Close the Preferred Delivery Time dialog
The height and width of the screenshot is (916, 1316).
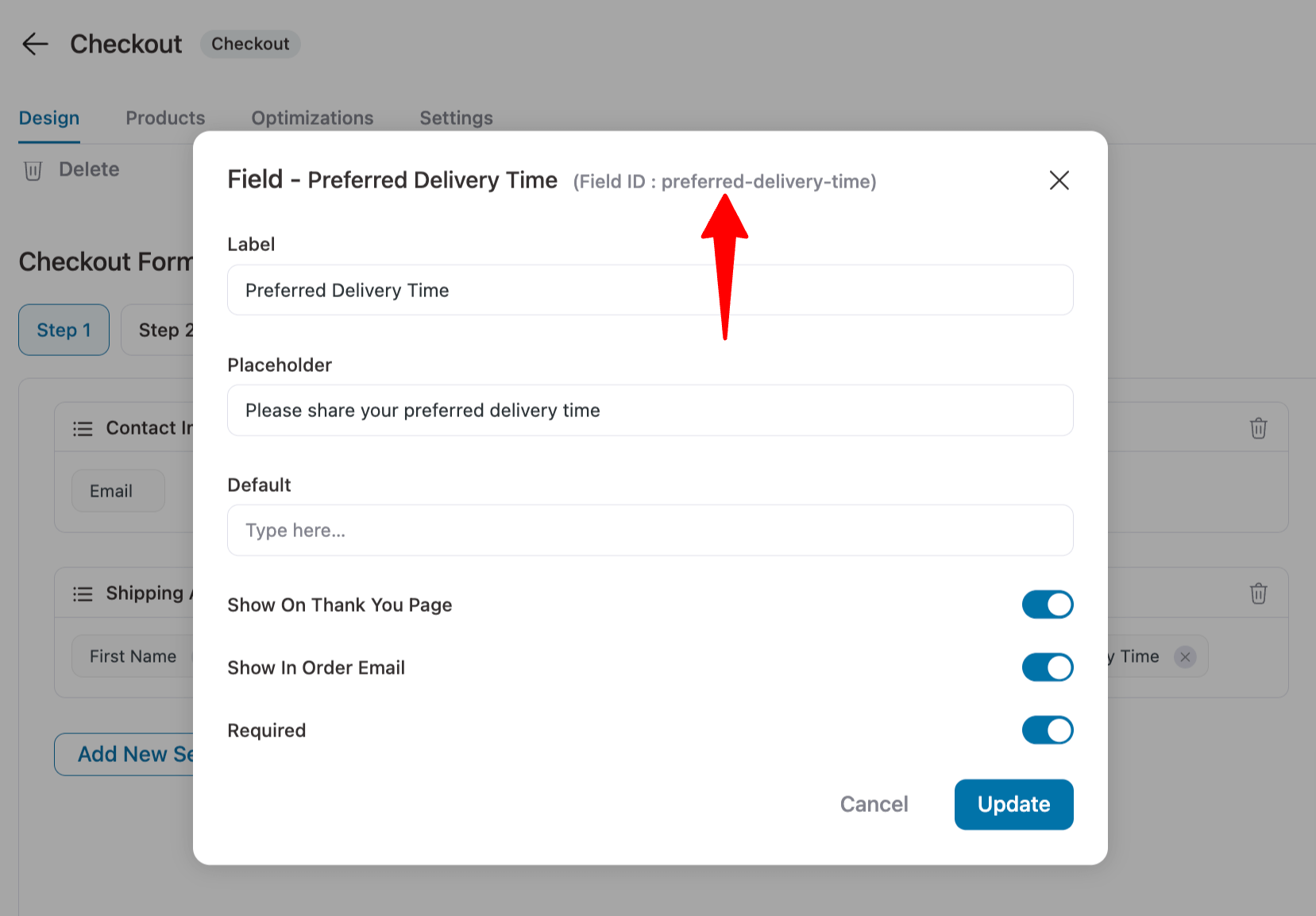click(1059, 180)
